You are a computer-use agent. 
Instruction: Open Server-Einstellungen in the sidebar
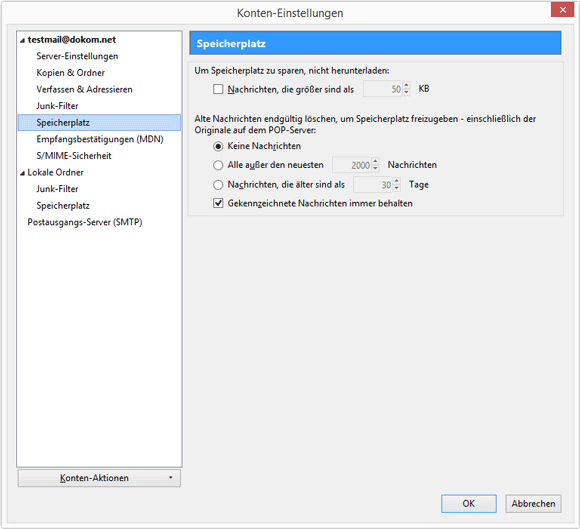(x=77, y=56)
